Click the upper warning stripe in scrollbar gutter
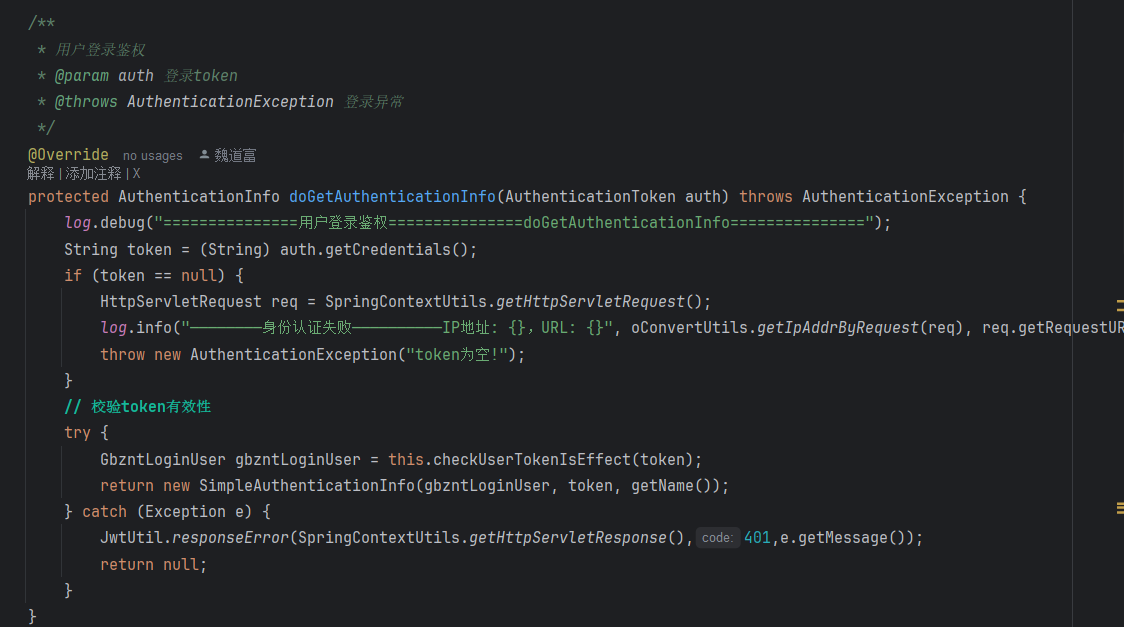 point(1120,305)
